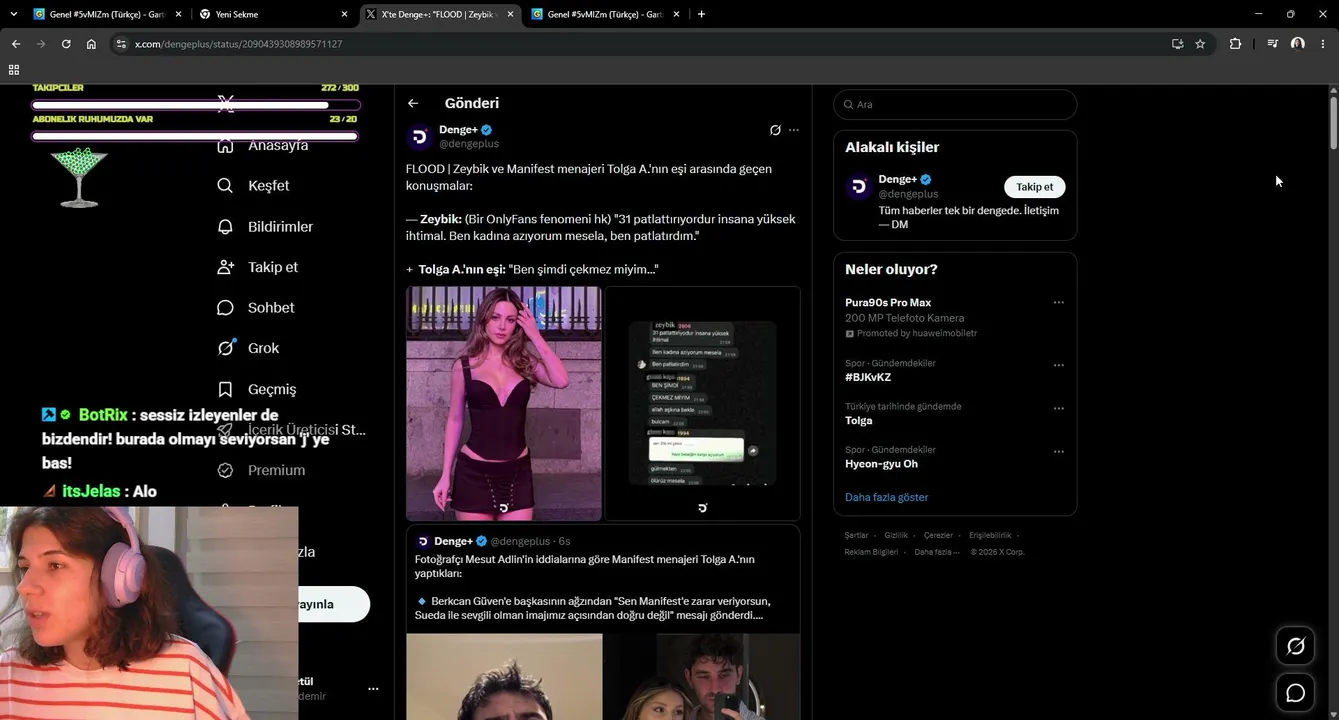The width and height of the screenshot is (1339, 720).
Task: Open the Denge+ avatar at the post header
Action: pos(420,137)
